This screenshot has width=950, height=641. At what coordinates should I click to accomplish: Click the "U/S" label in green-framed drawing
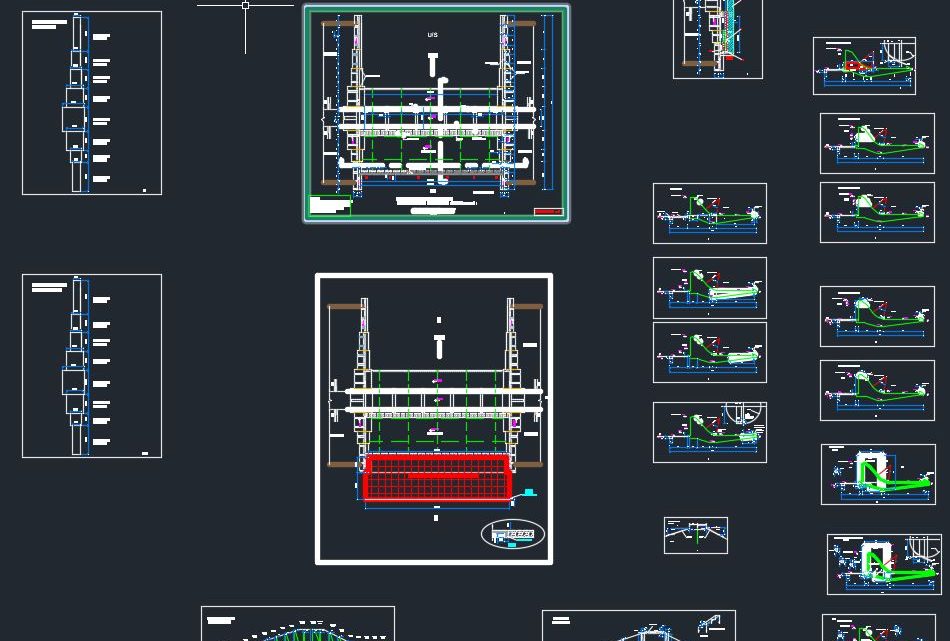tap(432, 35)
